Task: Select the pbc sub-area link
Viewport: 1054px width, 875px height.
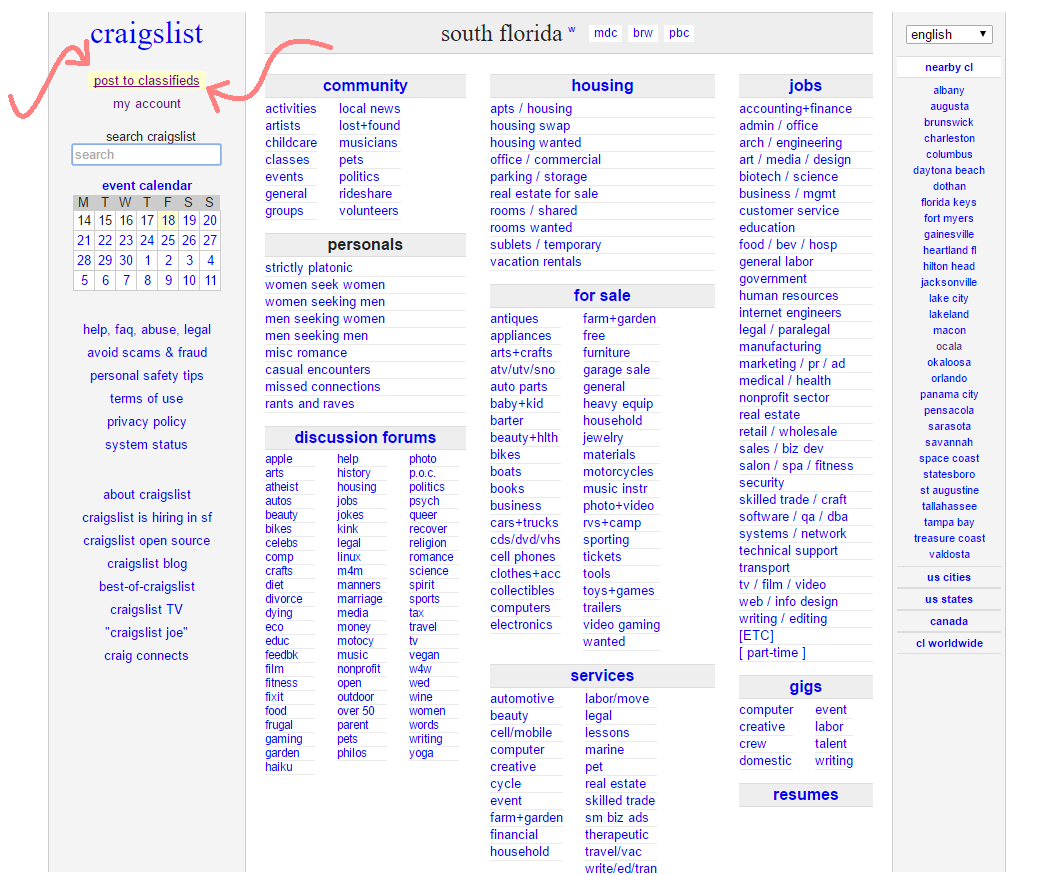Action: point(679,33)
